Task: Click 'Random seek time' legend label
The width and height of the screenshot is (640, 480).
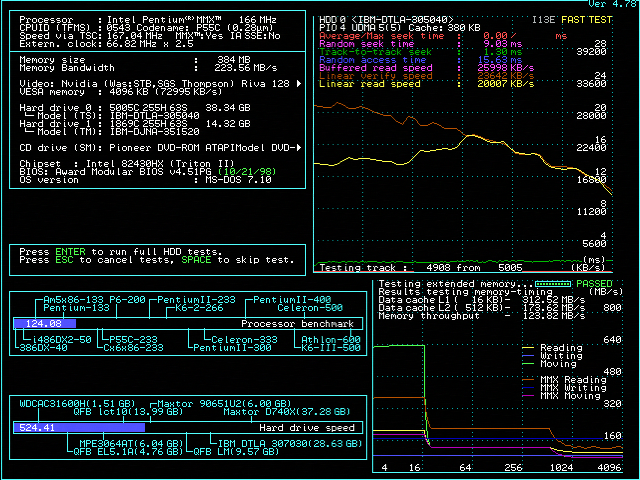Action: (x=367, y=44)
